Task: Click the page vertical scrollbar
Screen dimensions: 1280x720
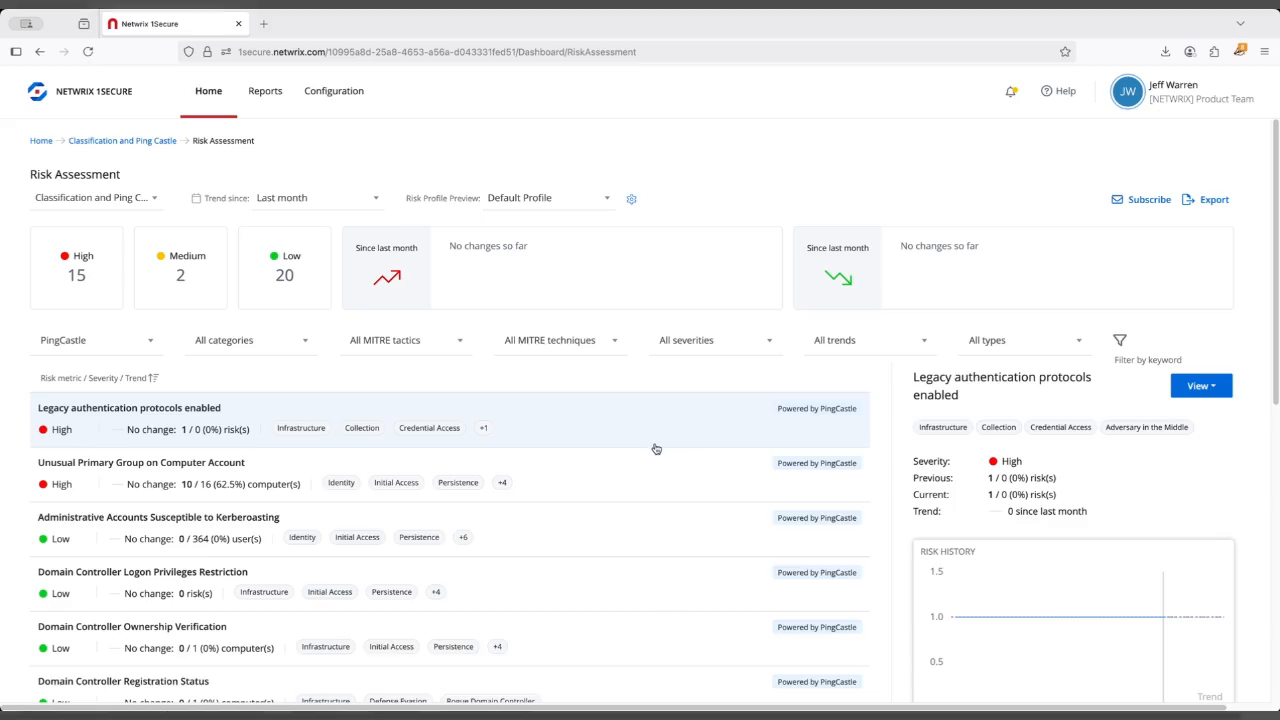Action: click(1275, 260)
